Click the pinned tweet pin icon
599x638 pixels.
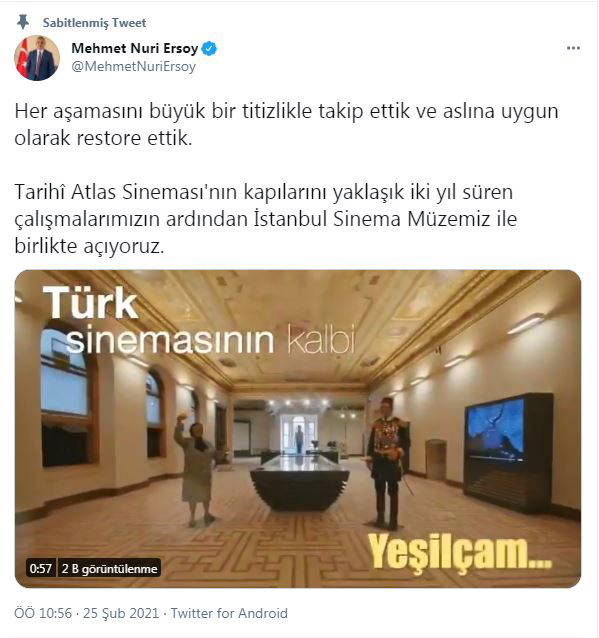(23, 22)
